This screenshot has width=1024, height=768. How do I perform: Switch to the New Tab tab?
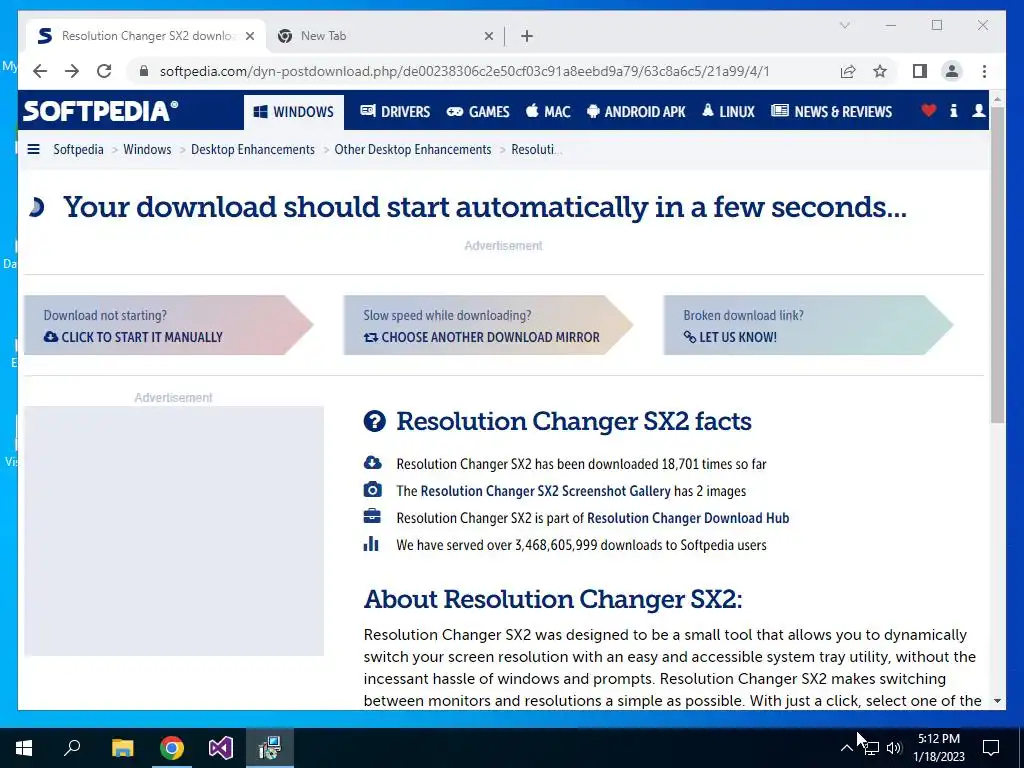pyautogui.click(x=385, y=36)
